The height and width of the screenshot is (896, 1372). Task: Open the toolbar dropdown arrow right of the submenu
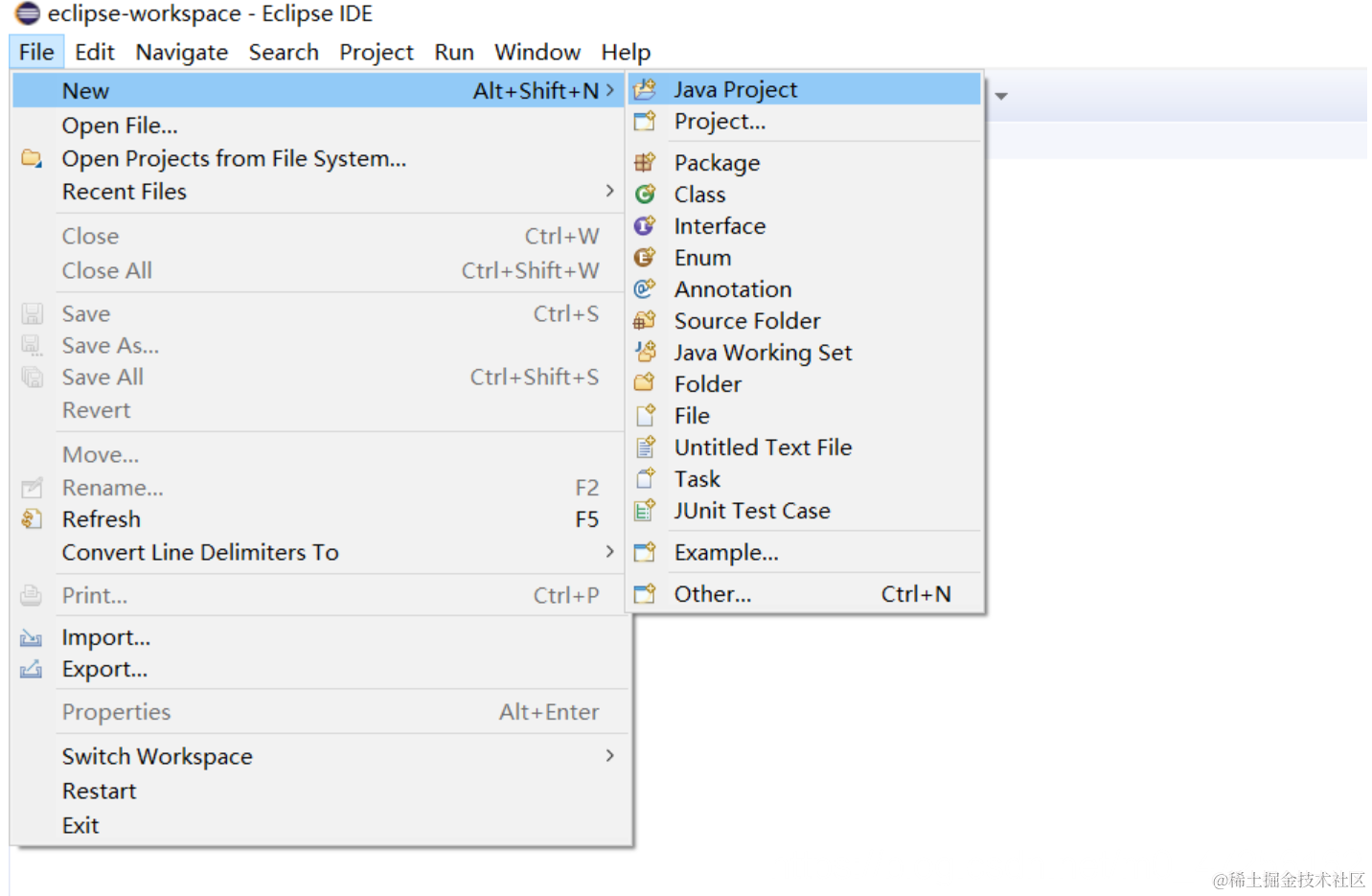(x=1001, y=96)
